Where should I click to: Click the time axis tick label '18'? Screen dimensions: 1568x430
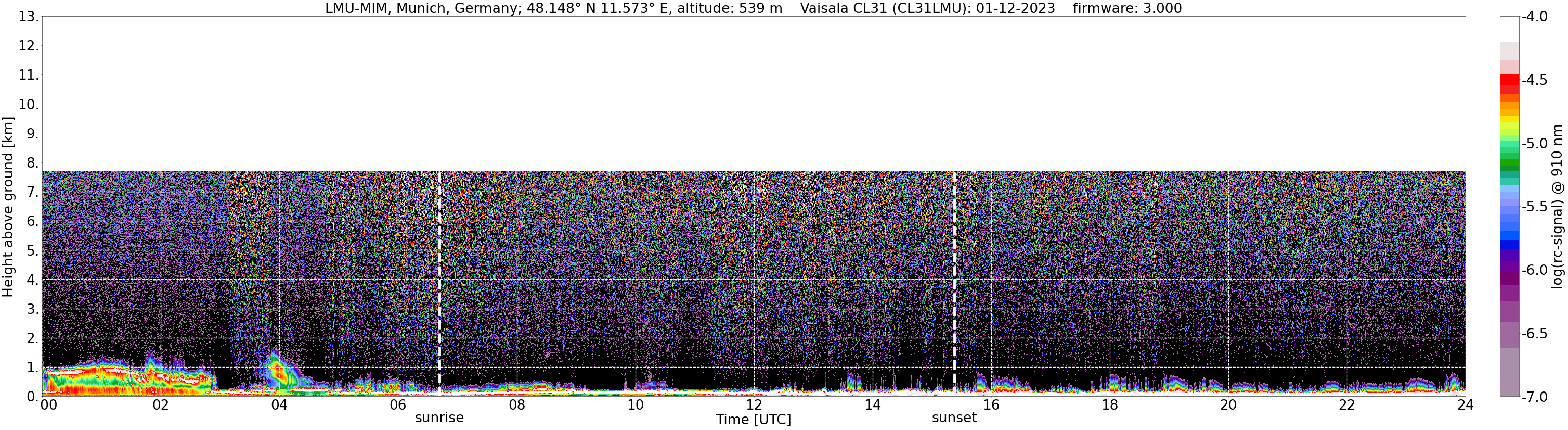[1110, 406]
